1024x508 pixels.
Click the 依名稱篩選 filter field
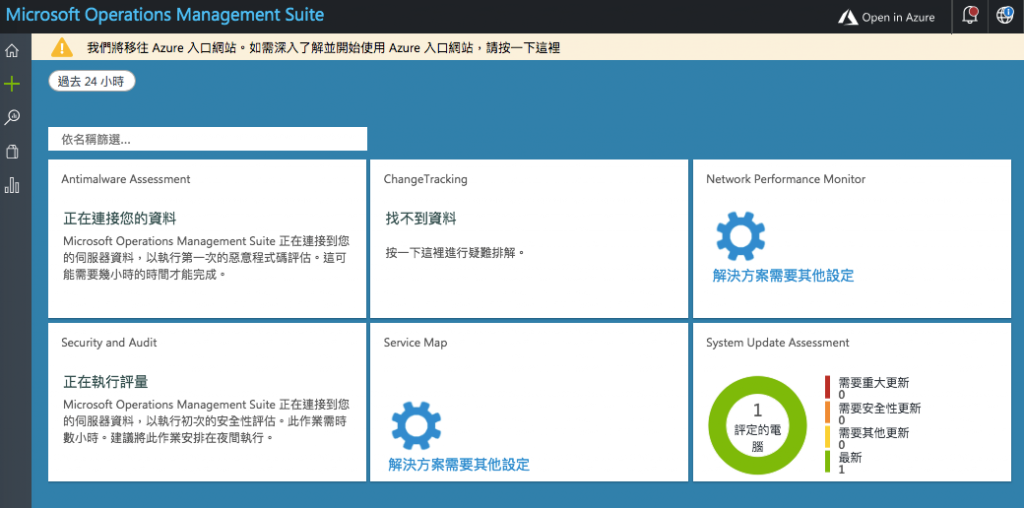click(x=208, y=139)
